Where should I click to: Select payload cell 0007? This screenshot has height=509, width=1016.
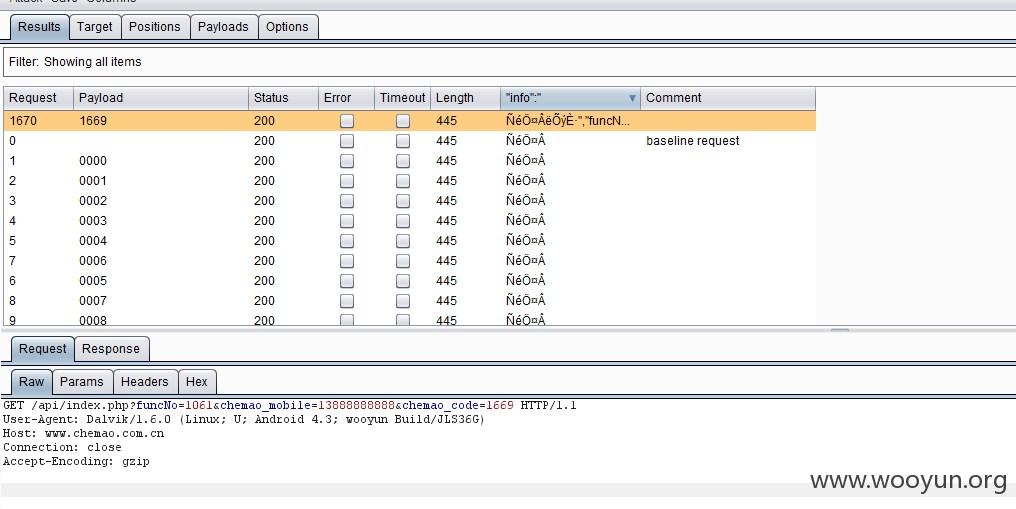click(x=161, y=301)
